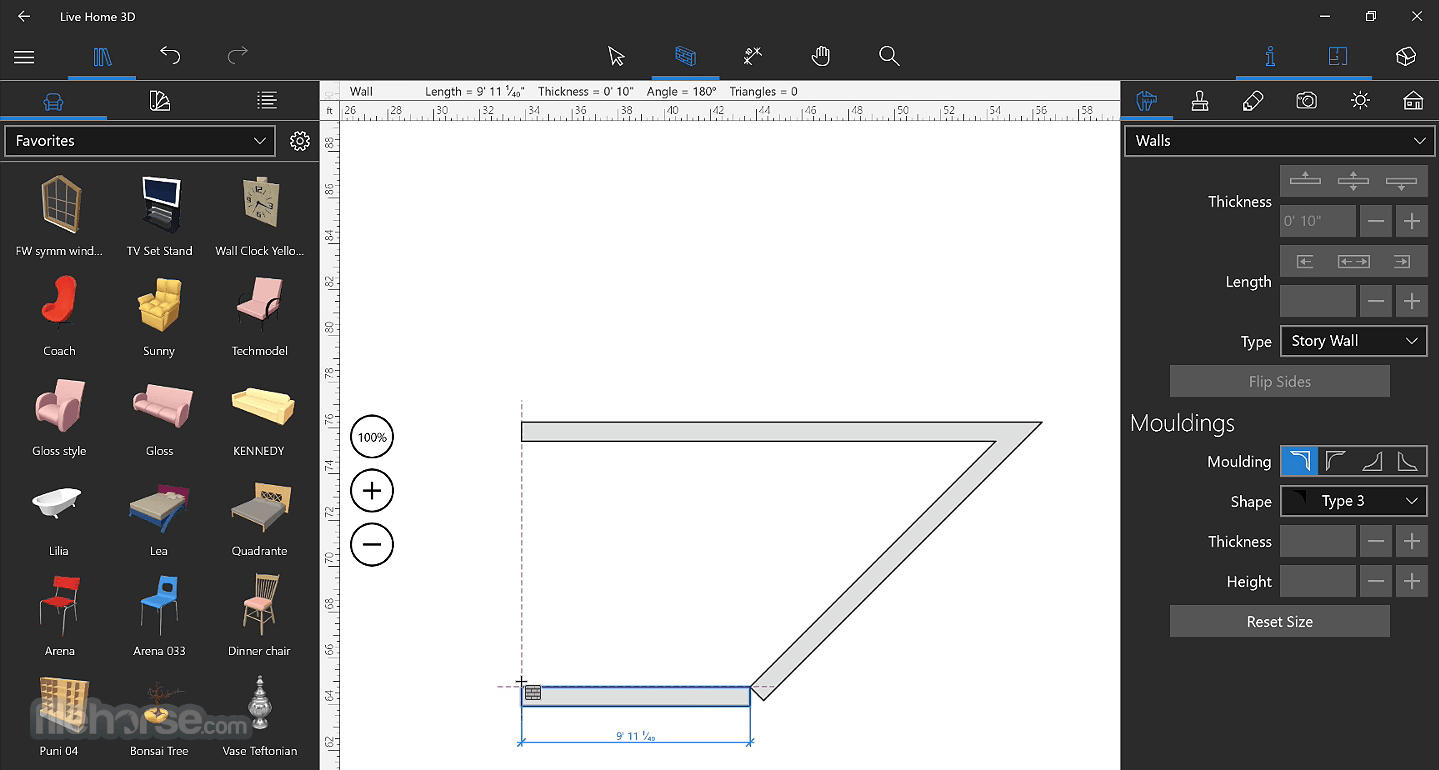Click the wall Length input field
The image size is (1439, 770).
point(1318,301)
